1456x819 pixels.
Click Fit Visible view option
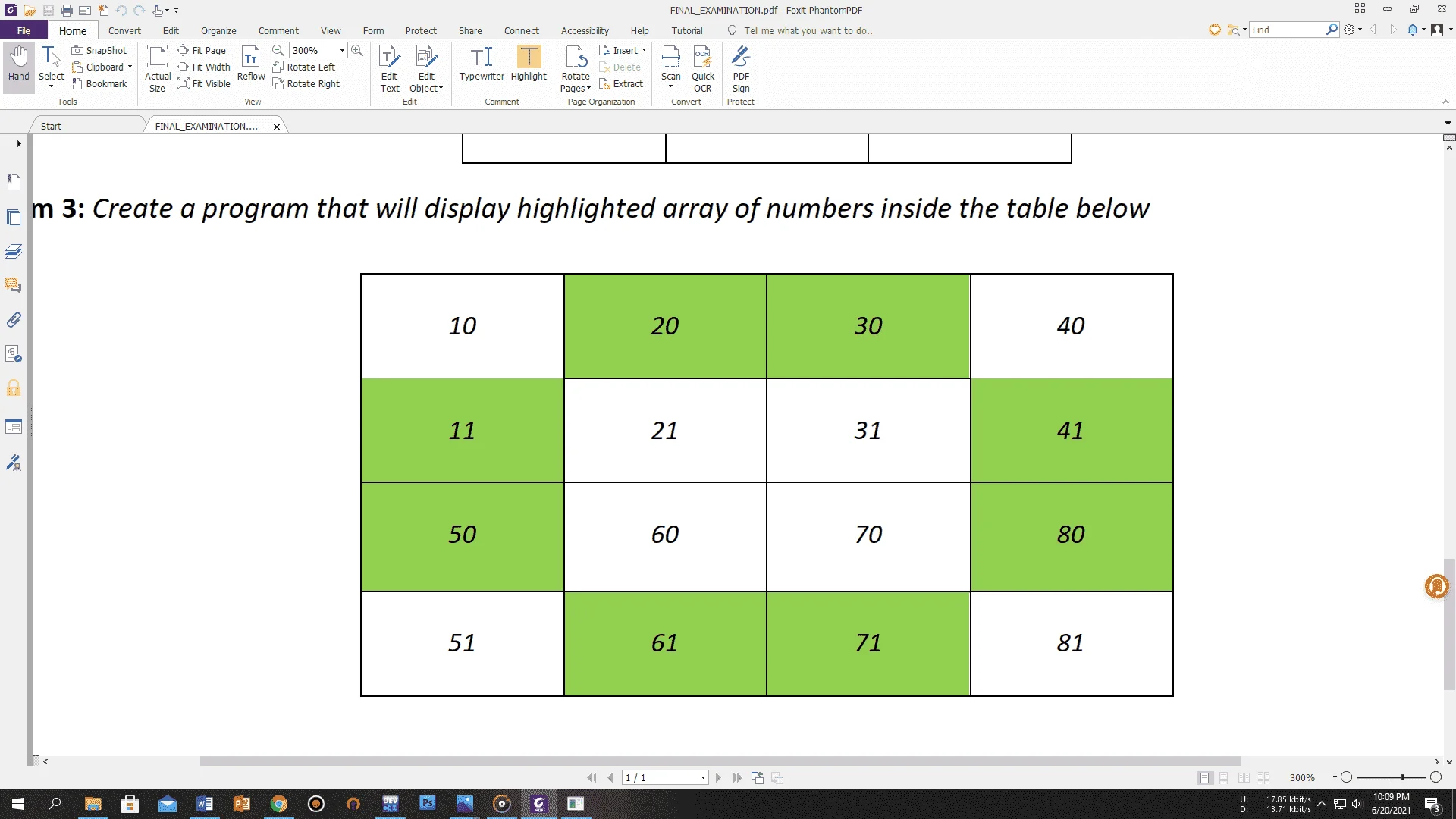[x=204, y=83]
